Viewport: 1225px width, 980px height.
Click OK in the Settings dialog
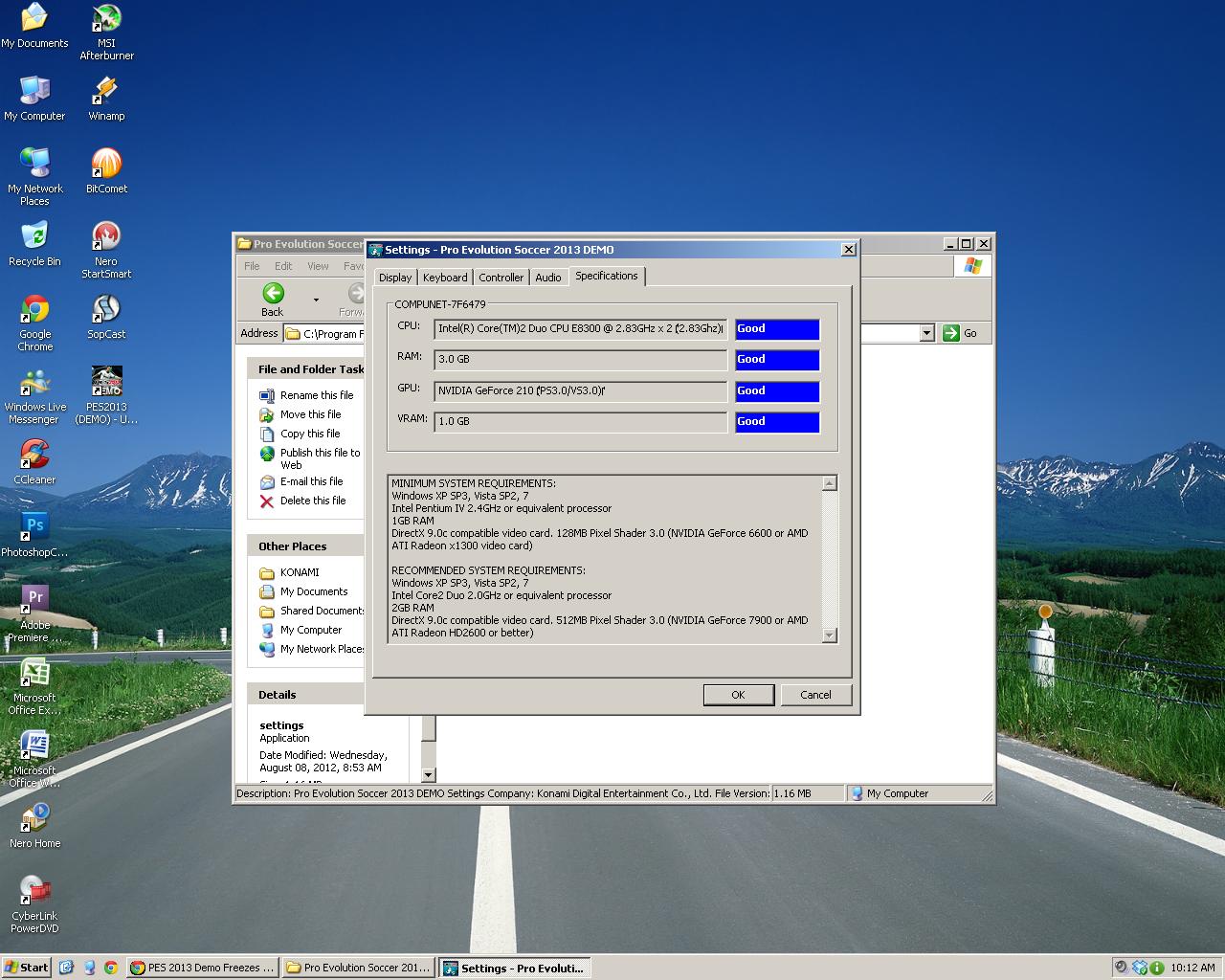pos(738,695)
